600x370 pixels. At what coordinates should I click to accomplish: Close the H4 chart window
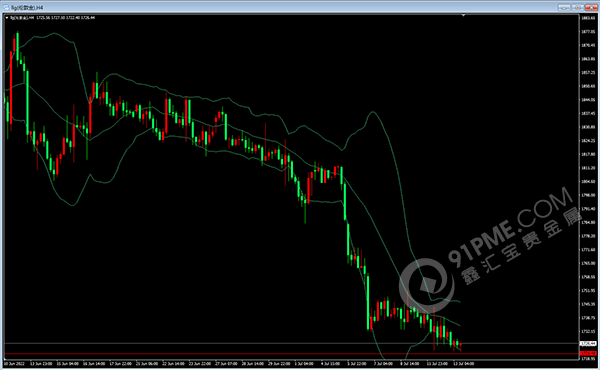[591, 7]
